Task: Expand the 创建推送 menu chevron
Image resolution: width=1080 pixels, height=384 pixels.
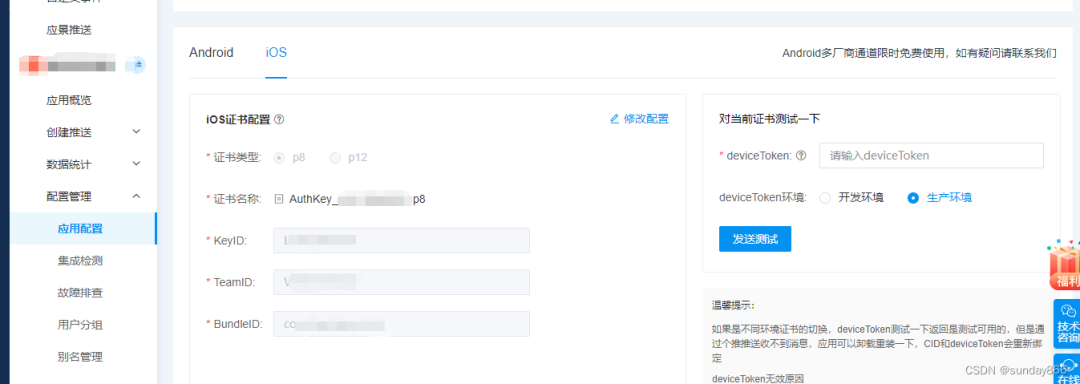Action: 136,131
